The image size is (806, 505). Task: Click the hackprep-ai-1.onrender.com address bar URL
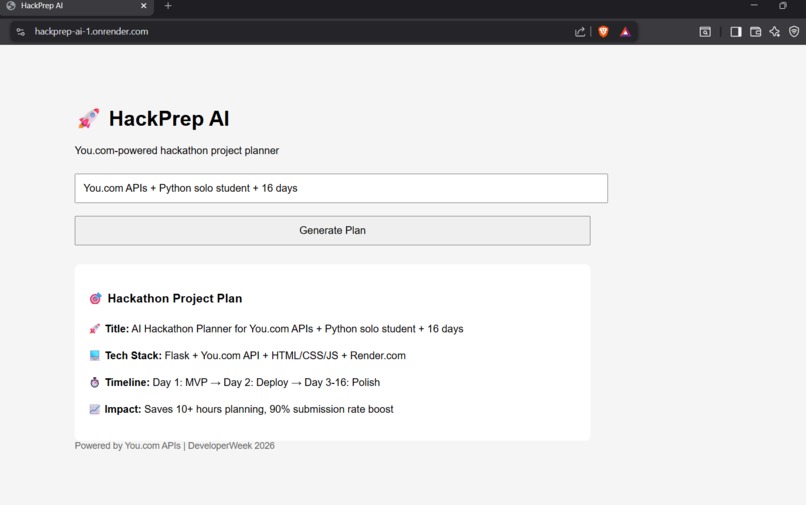pos(91,31)
